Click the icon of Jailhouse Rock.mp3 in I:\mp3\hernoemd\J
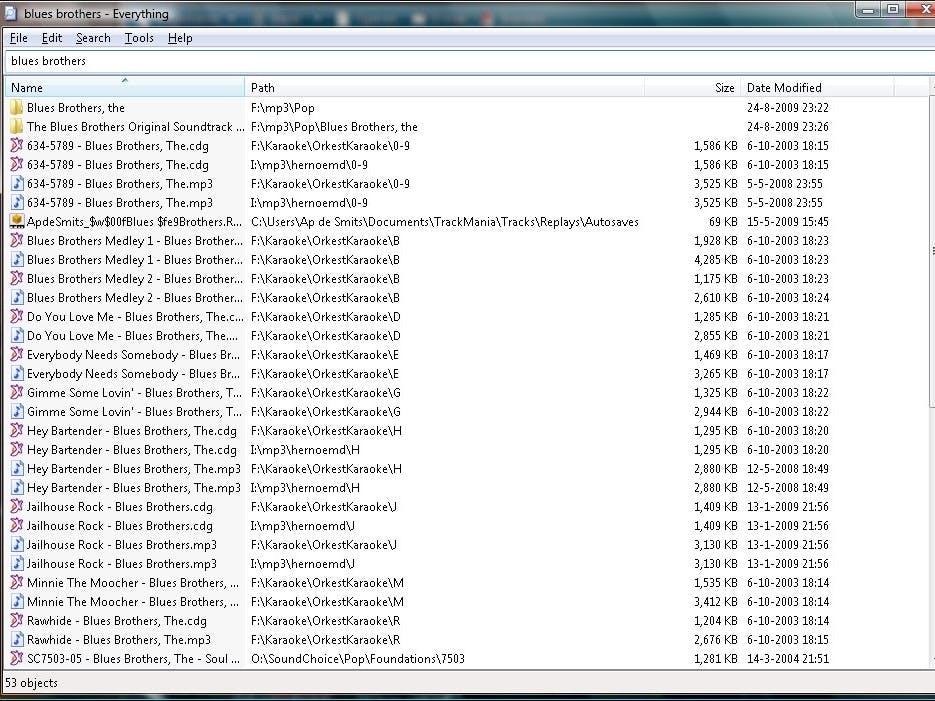 tap(17, 564)
